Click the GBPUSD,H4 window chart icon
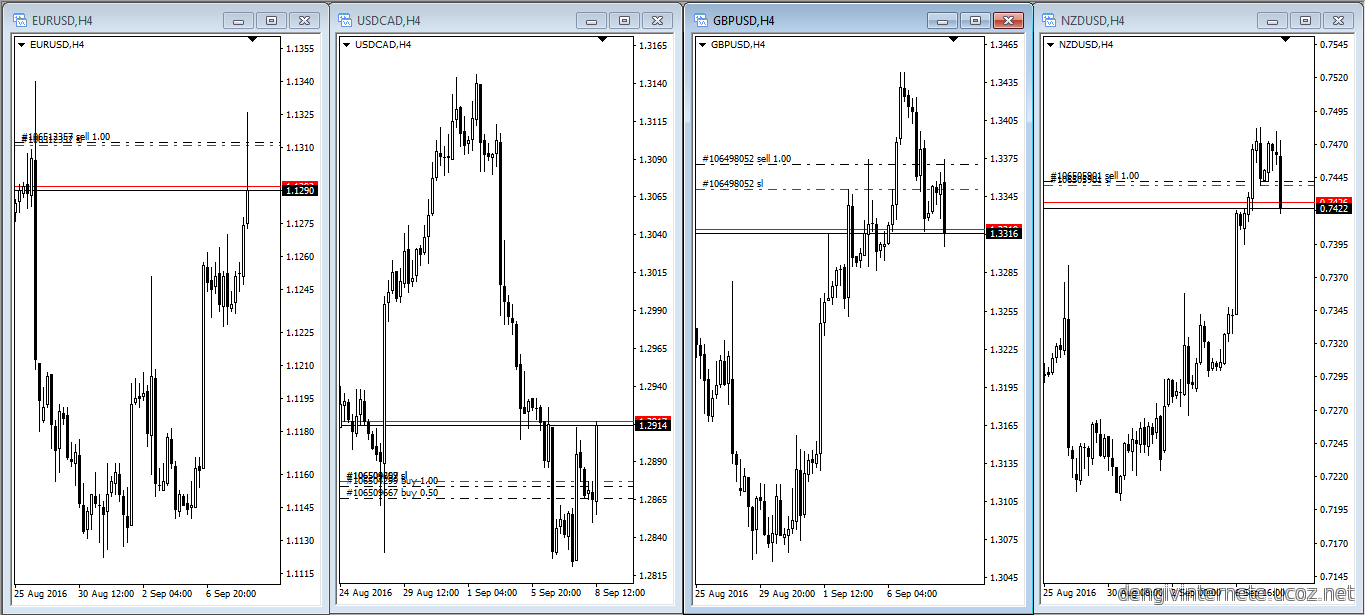This screenshot has width=1365, height=615. tap(699, 20)
